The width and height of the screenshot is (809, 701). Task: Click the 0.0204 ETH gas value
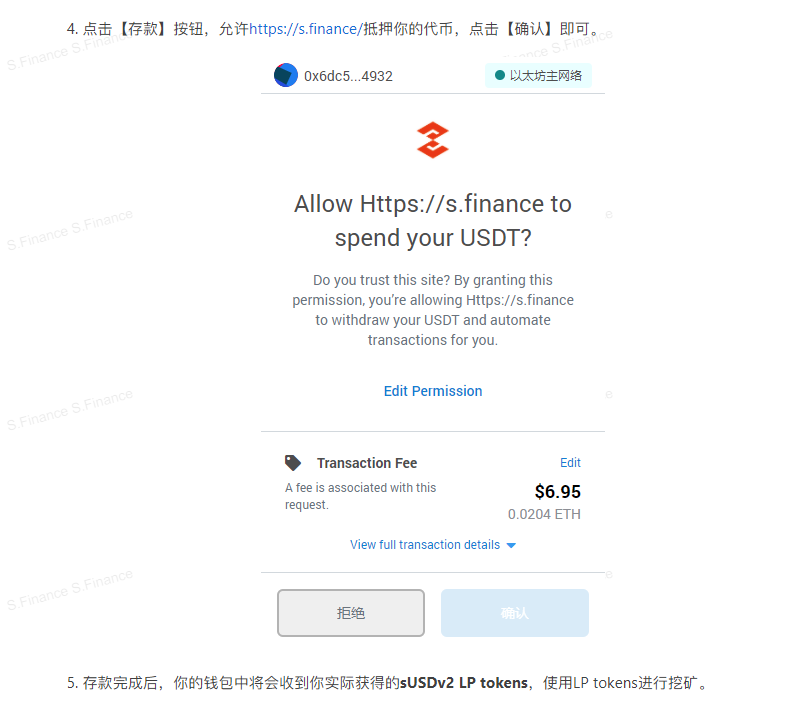pos(544,514)
